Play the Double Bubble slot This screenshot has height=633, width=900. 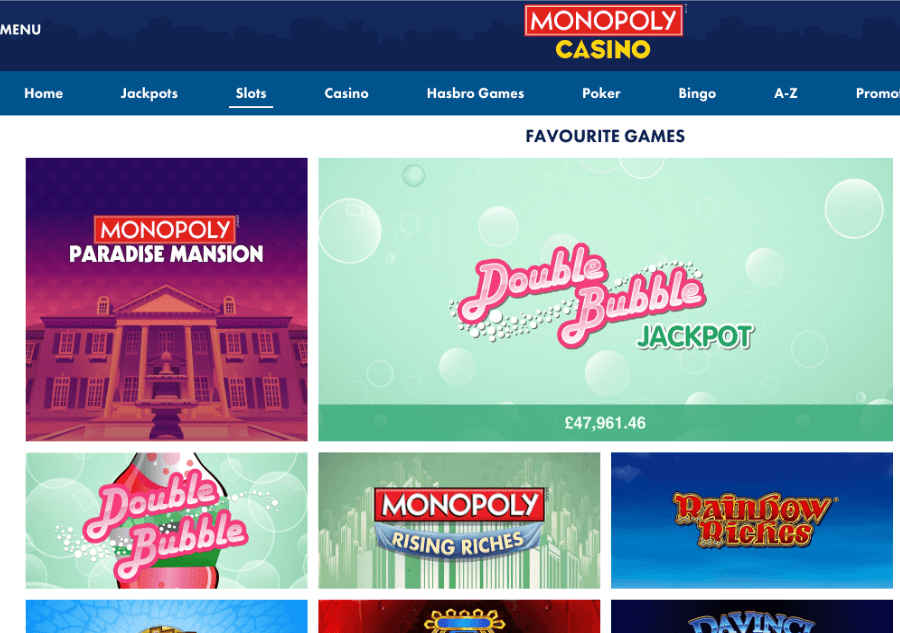(166, 521)
